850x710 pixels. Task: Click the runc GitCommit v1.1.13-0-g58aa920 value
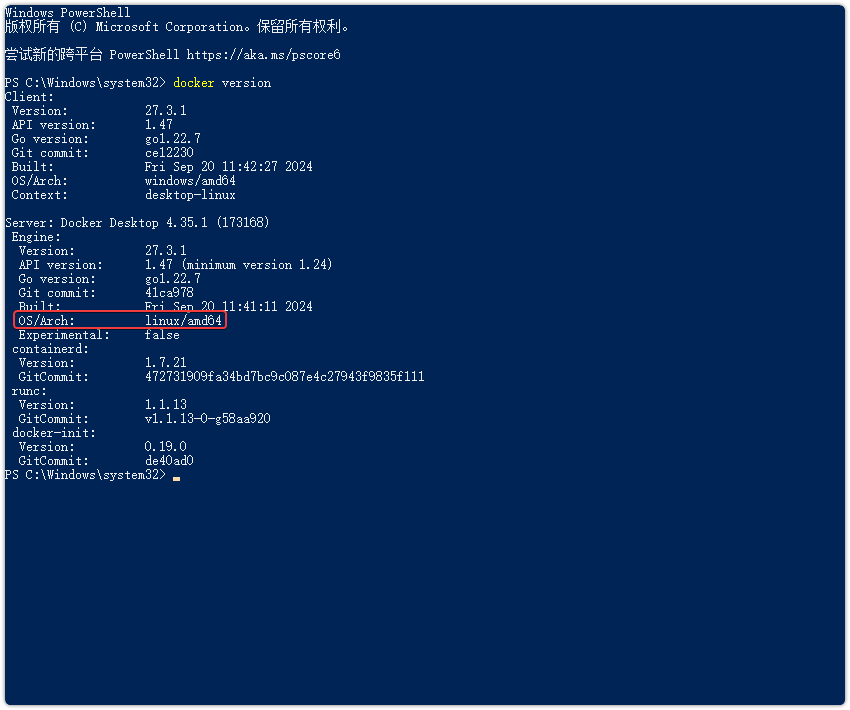(208, 419)
